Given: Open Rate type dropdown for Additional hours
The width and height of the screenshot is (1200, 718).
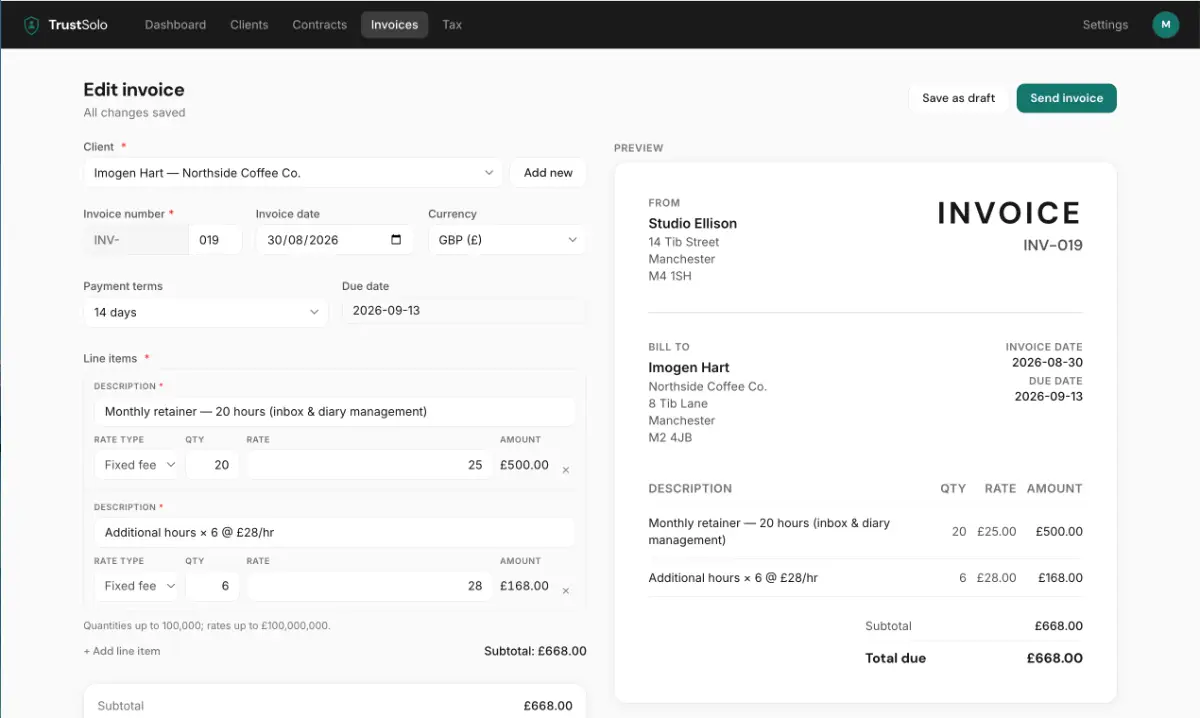Looking at the screenshot, I should click(139, 586).
